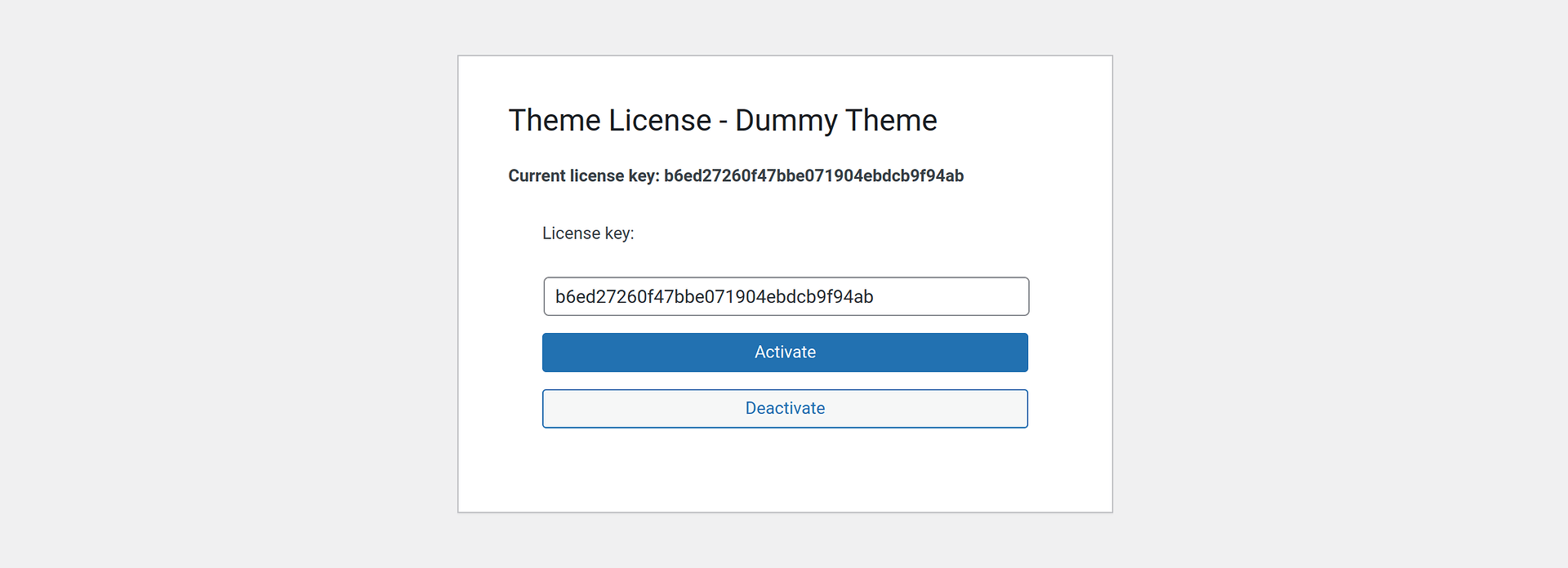Activate the theme license with blue button

pos(785,353)
